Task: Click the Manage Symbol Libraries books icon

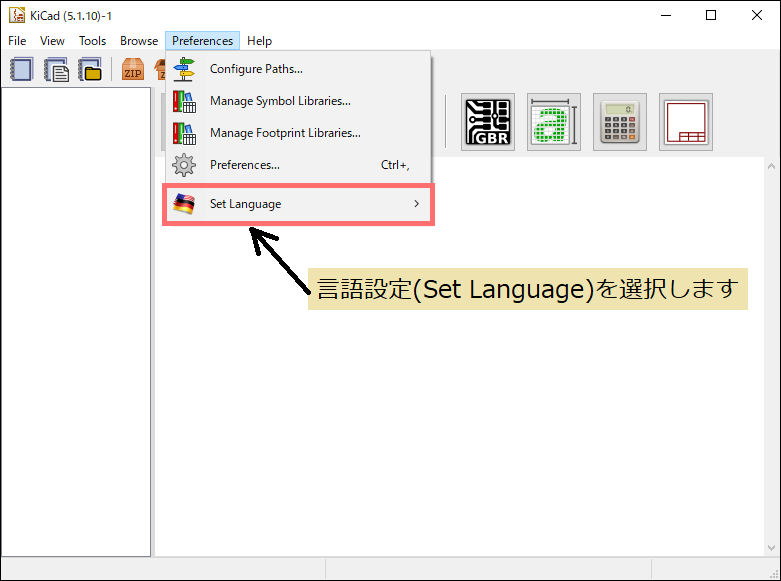Action: (184, 101)
